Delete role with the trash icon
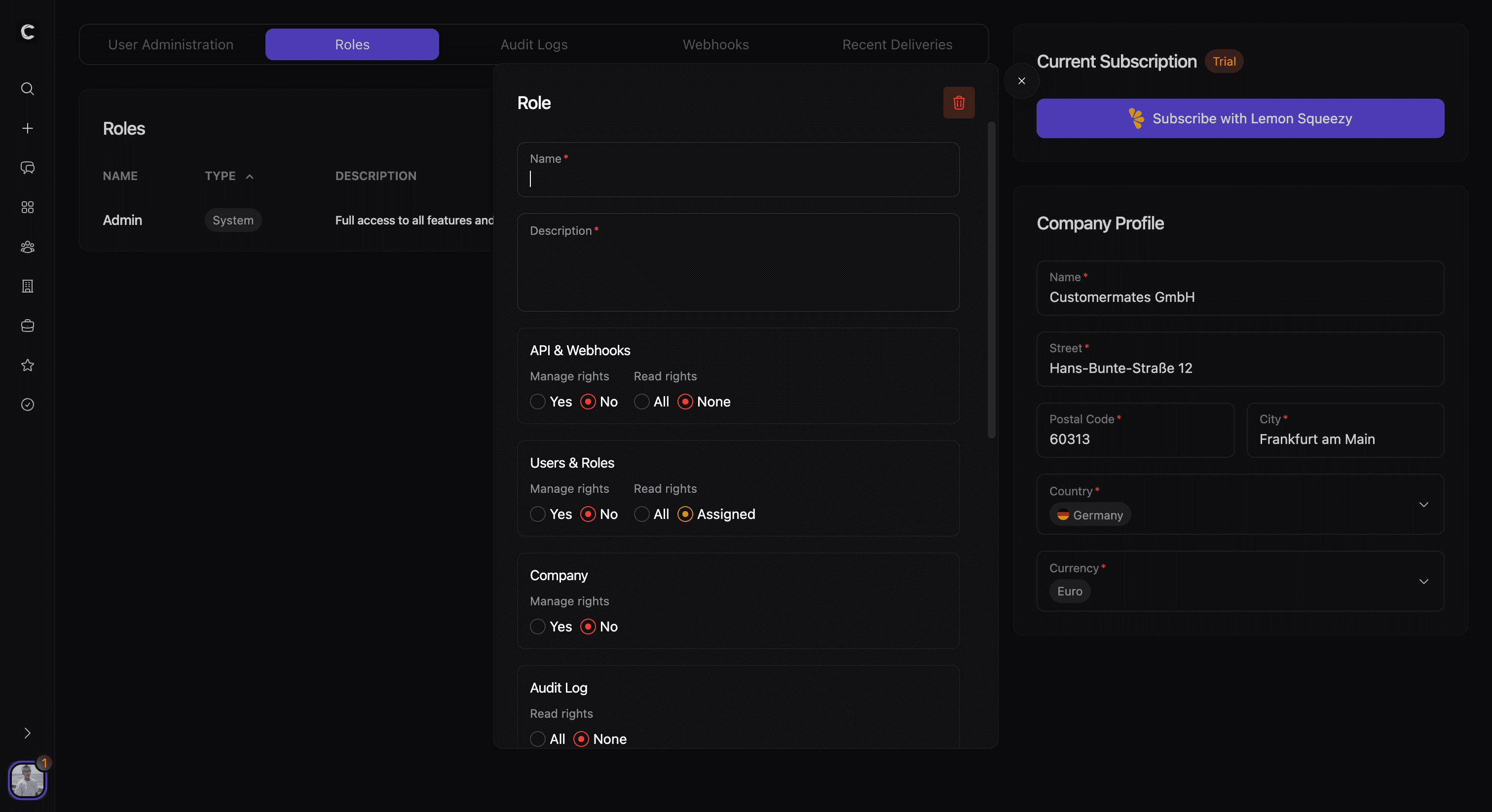The image size is (1492, 812). coord(959,103)
